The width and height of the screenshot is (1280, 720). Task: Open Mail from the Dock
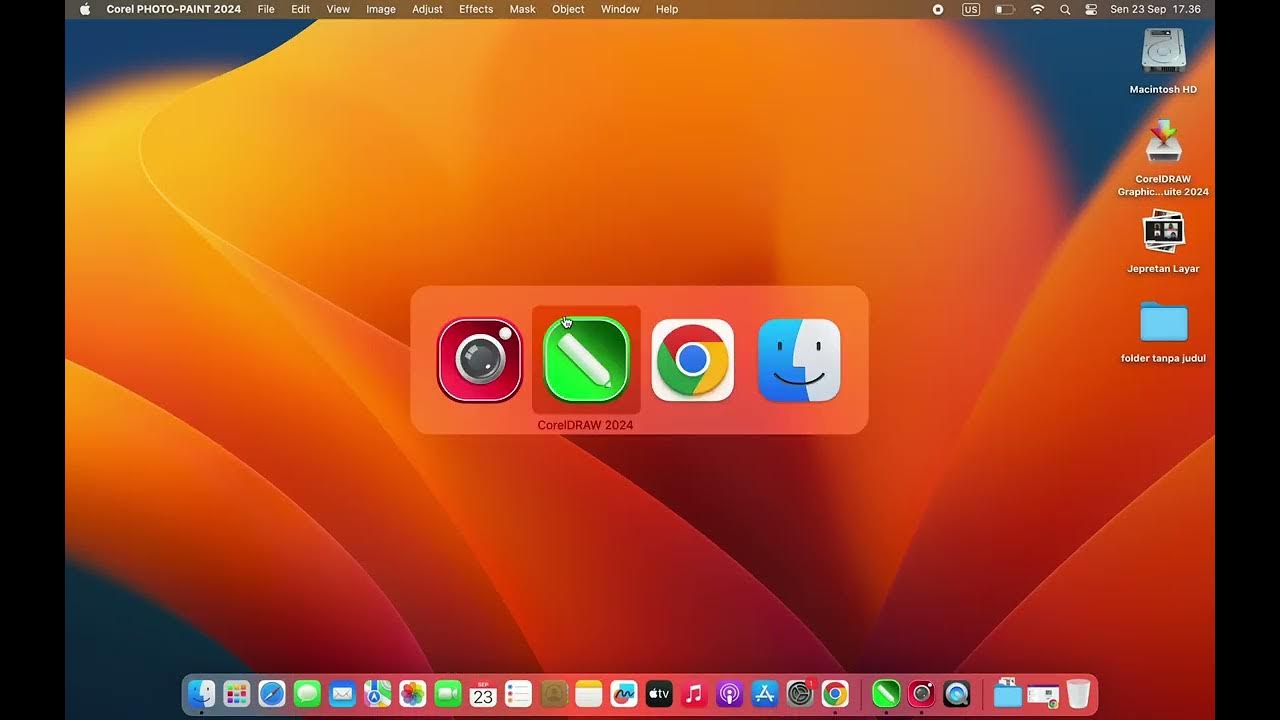tap(342, 693)
